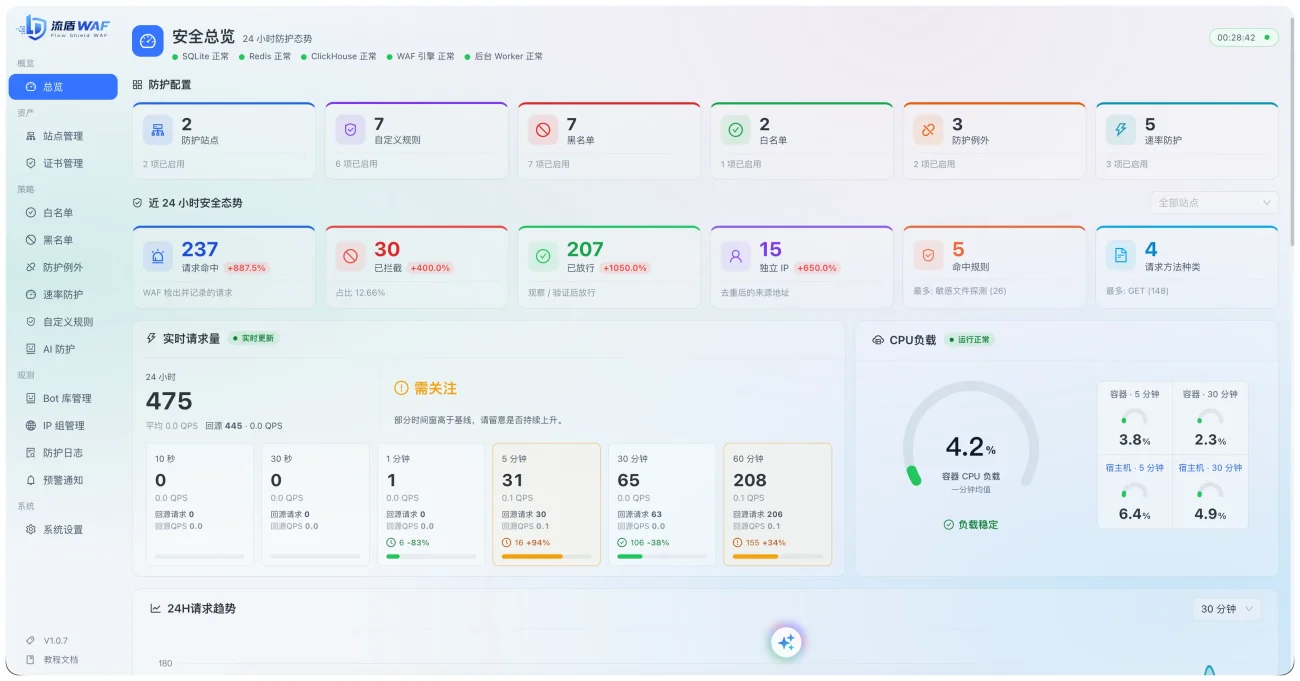Click the WAF 引擎 正常 status text
Screen dimensions: 1300x681
click(426, 57)
